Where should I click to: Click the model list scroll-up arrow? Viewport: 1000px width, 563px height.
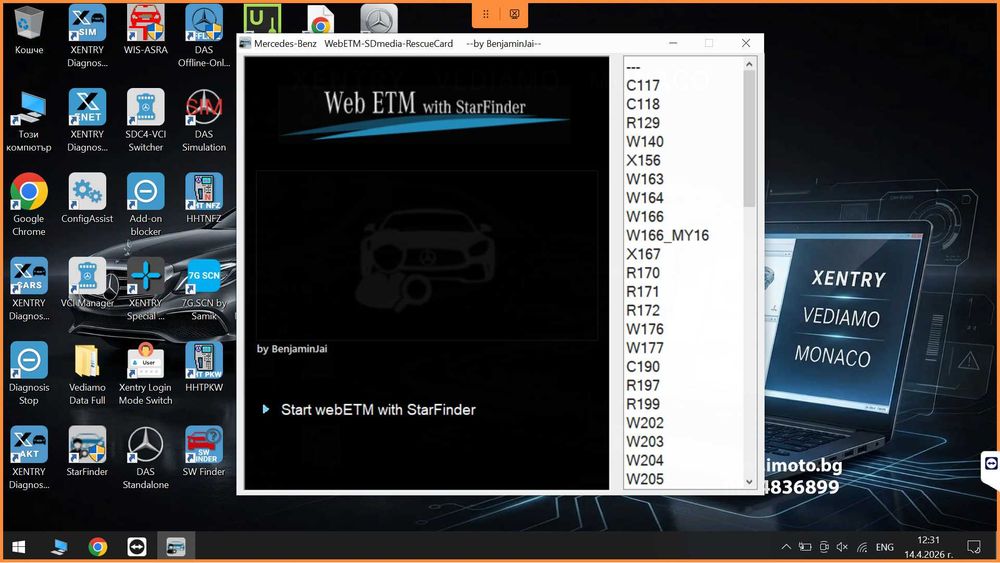(x=749, y=64)
